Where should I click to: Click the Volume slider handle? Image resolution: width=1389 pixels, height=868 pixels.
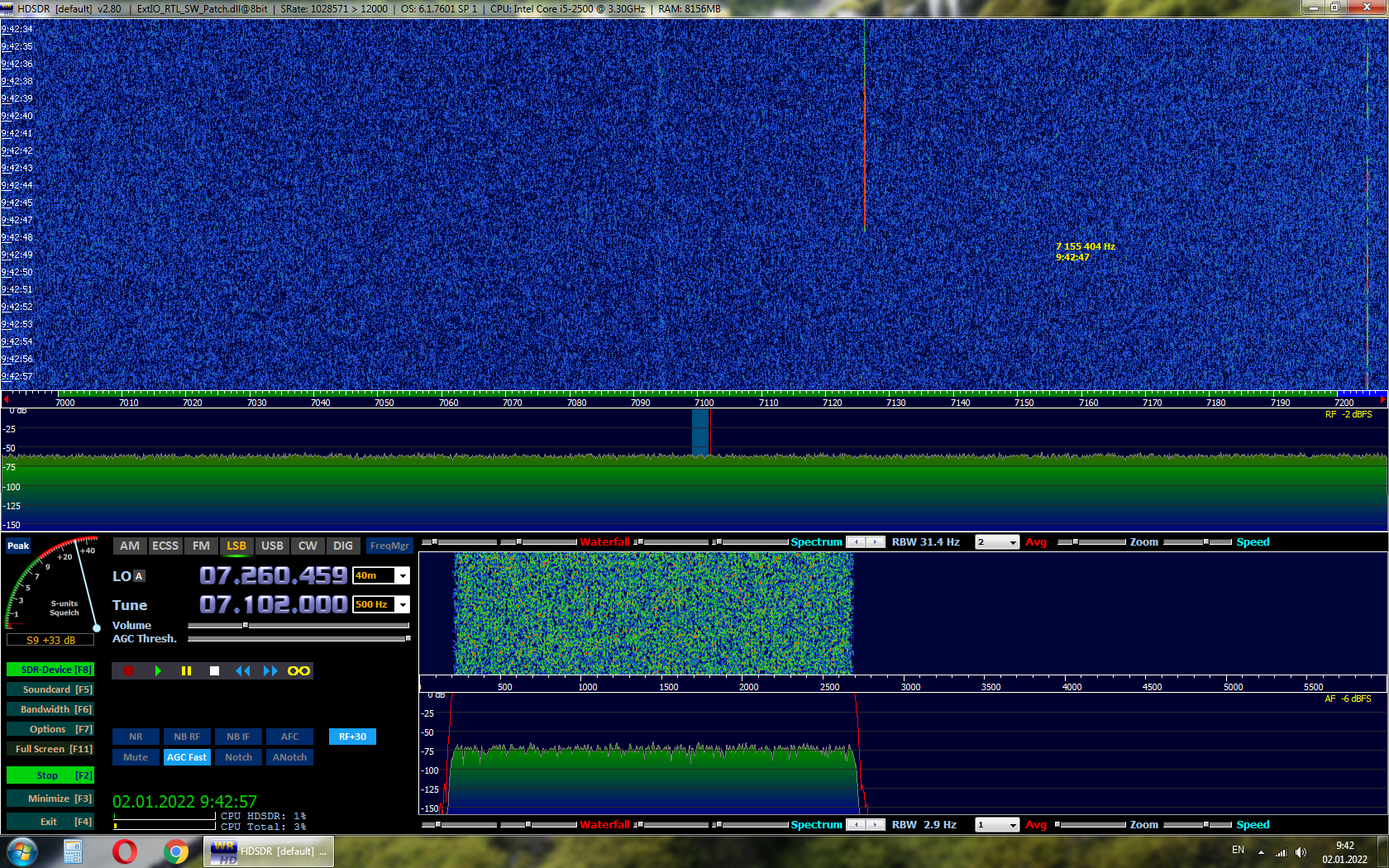pos(245,625)
